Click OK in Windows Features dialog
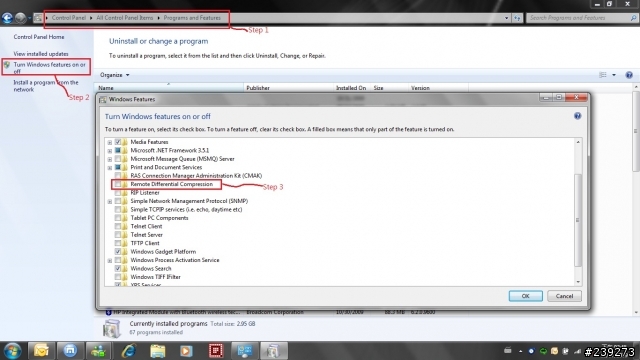This screenshot has width=640, height=360. point(526,296)
